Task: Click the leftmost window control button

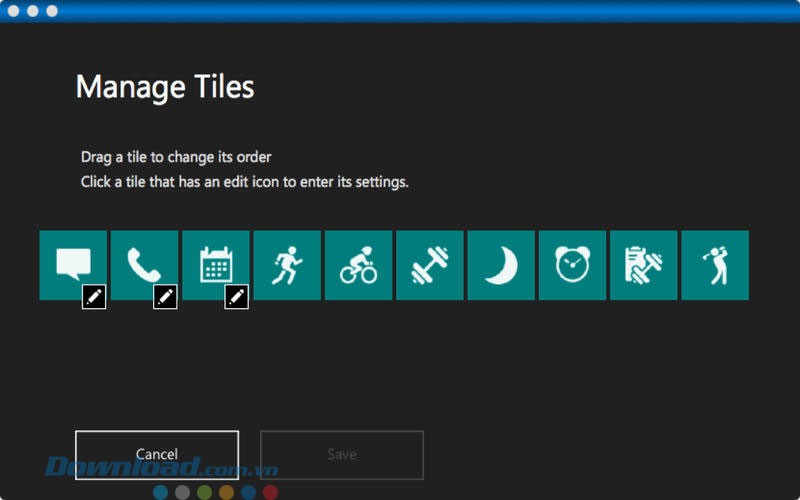Action: click(13, 11)
